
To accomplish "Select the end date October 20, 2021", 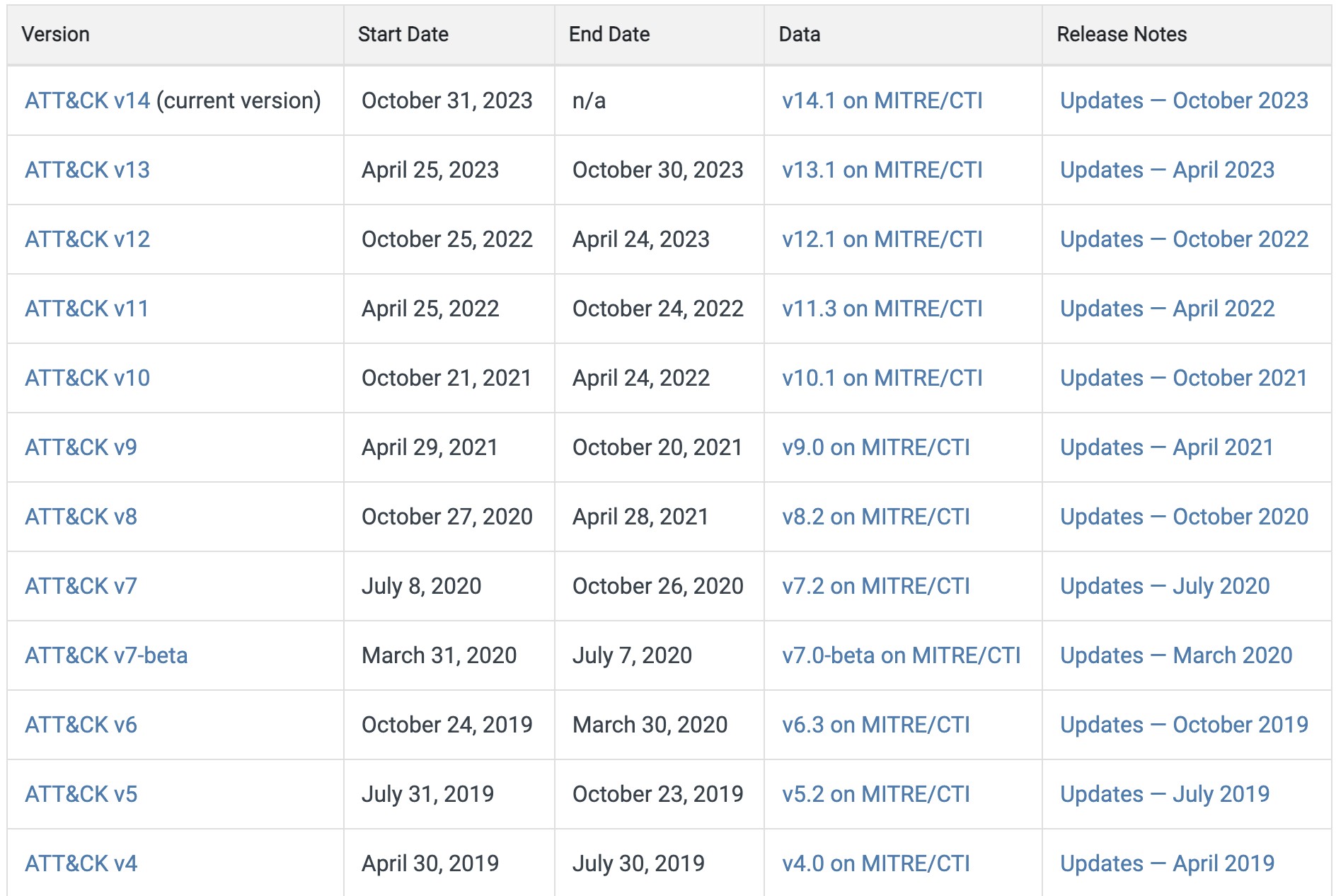I will 657,447.
